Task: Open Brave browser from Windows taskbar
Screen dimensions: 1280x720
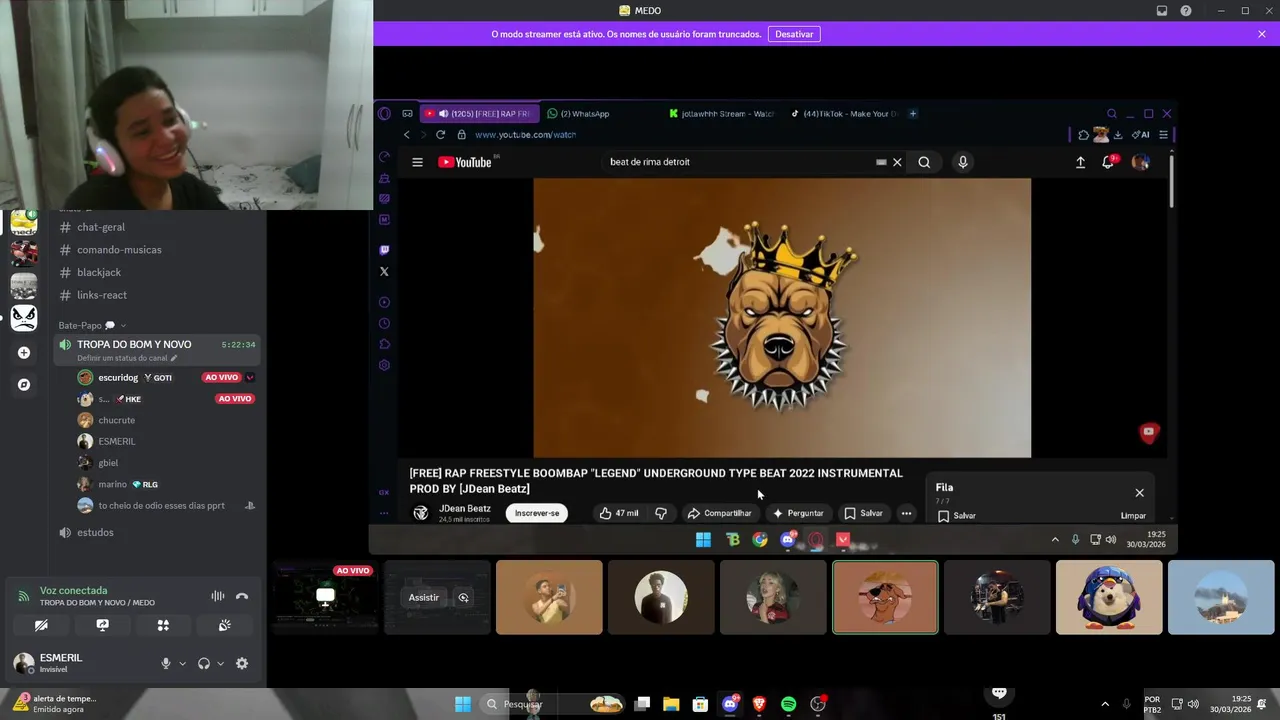Action: 759,704
